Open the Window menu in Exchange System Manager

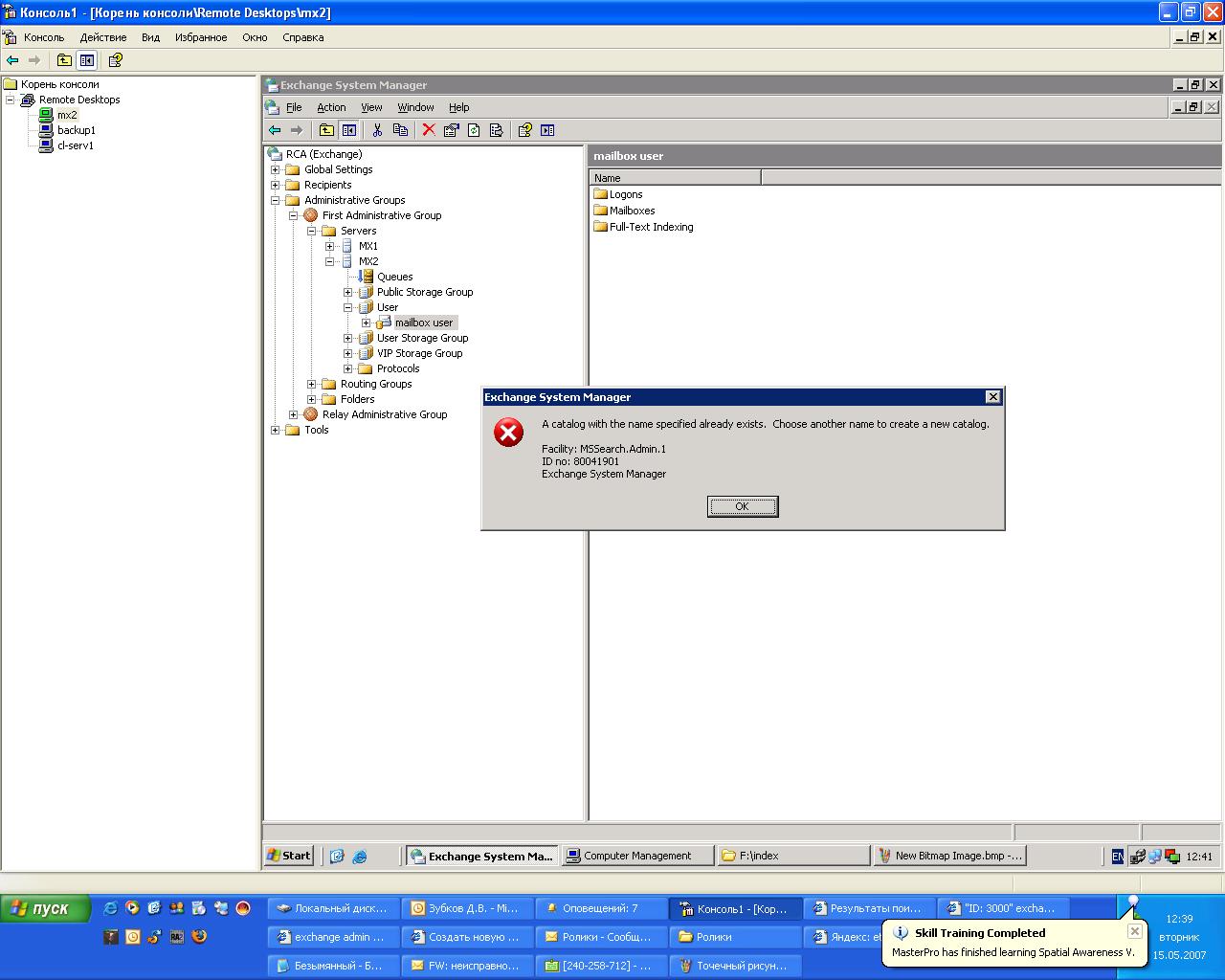415,107
